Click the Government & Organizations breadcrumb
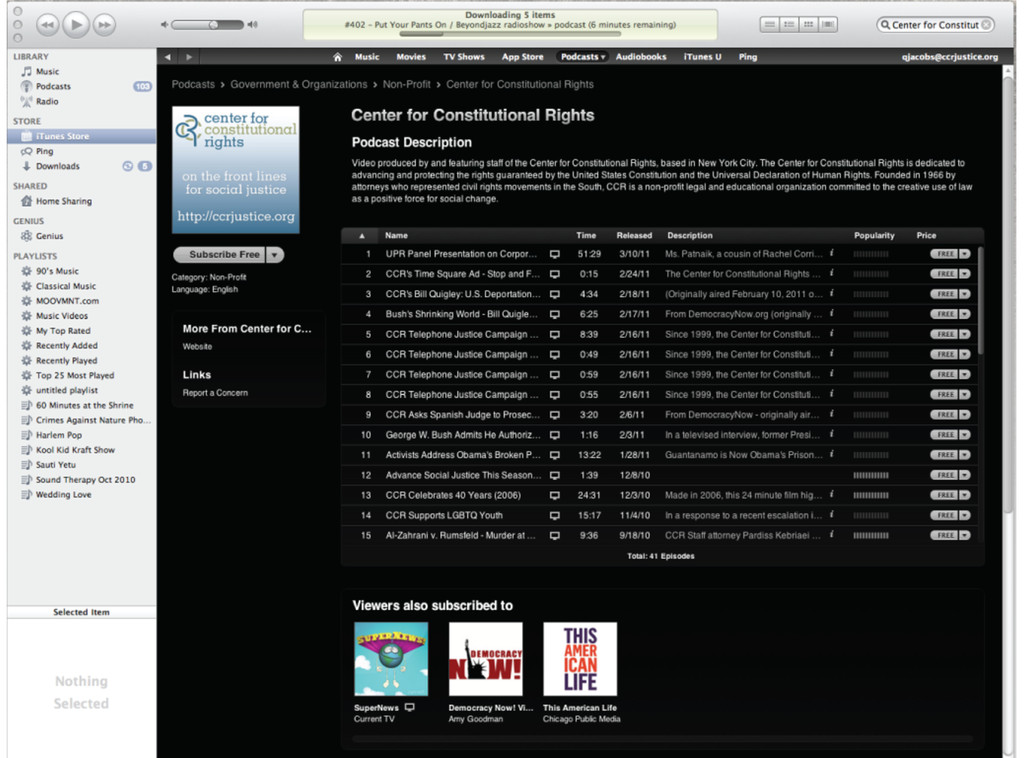1024x758 pixels. (x=298, y=84)
